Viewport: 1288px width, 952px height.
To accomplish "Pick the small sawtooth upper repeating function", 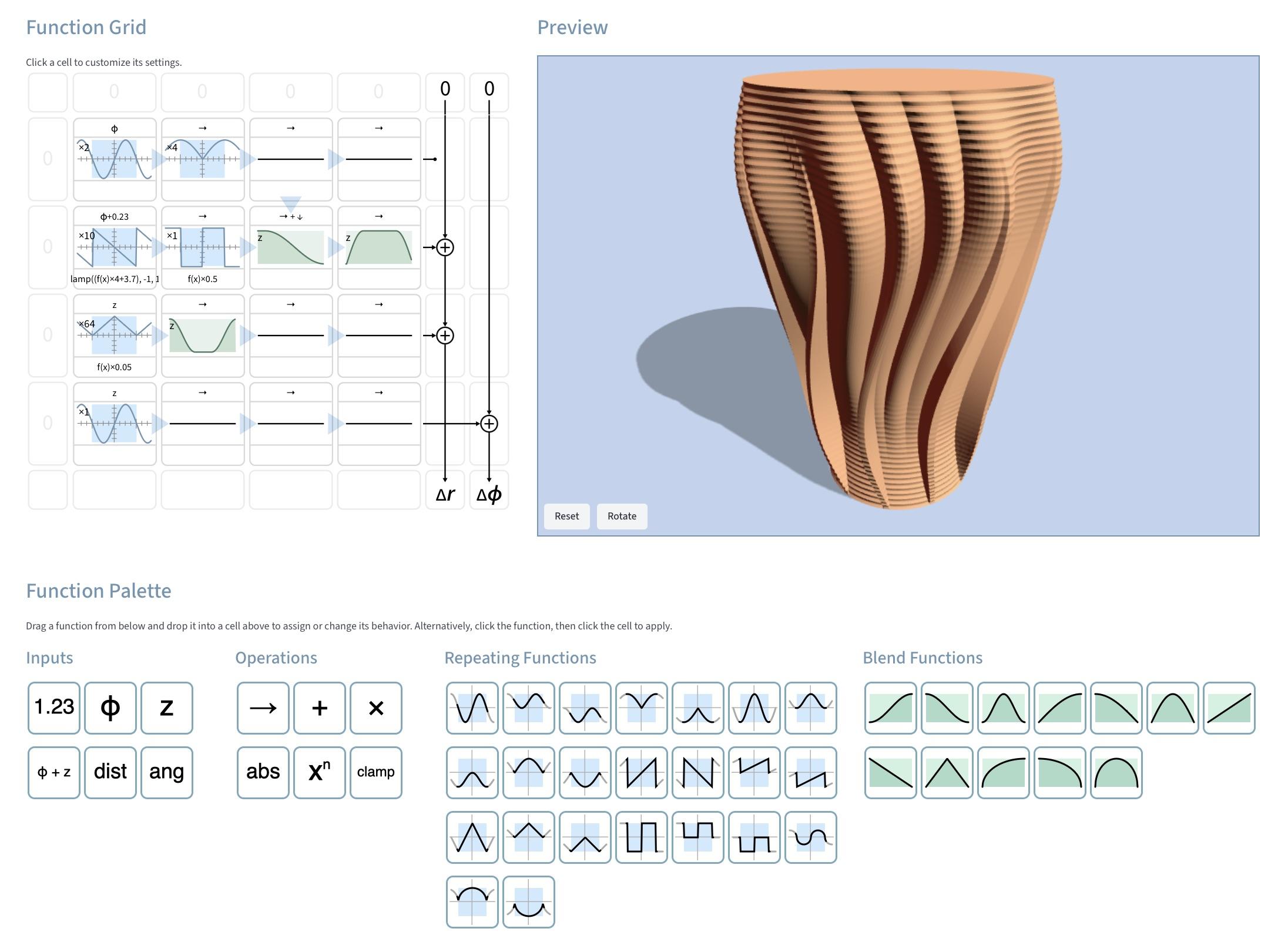I will (x=754, y=772).
